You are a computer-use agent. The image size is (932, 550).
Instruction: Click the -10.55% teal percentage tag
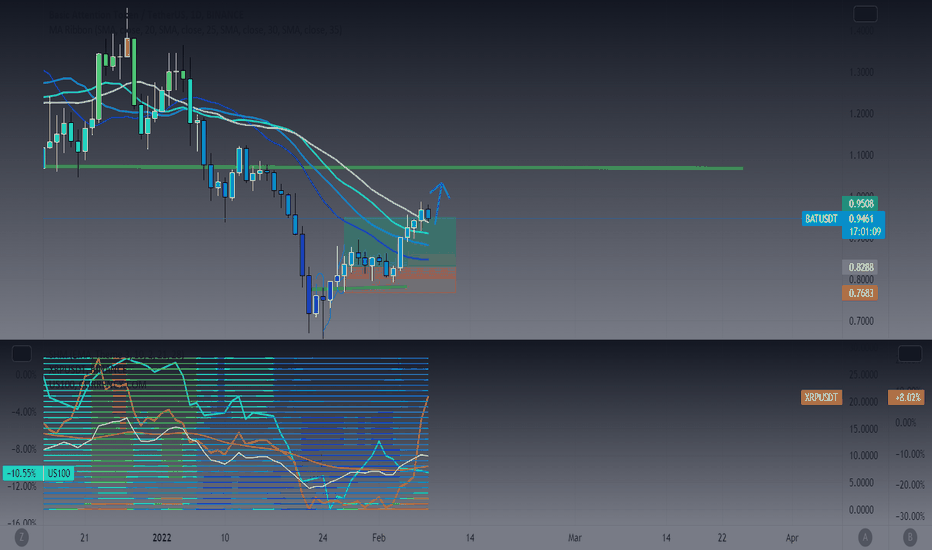click(23, 473)
